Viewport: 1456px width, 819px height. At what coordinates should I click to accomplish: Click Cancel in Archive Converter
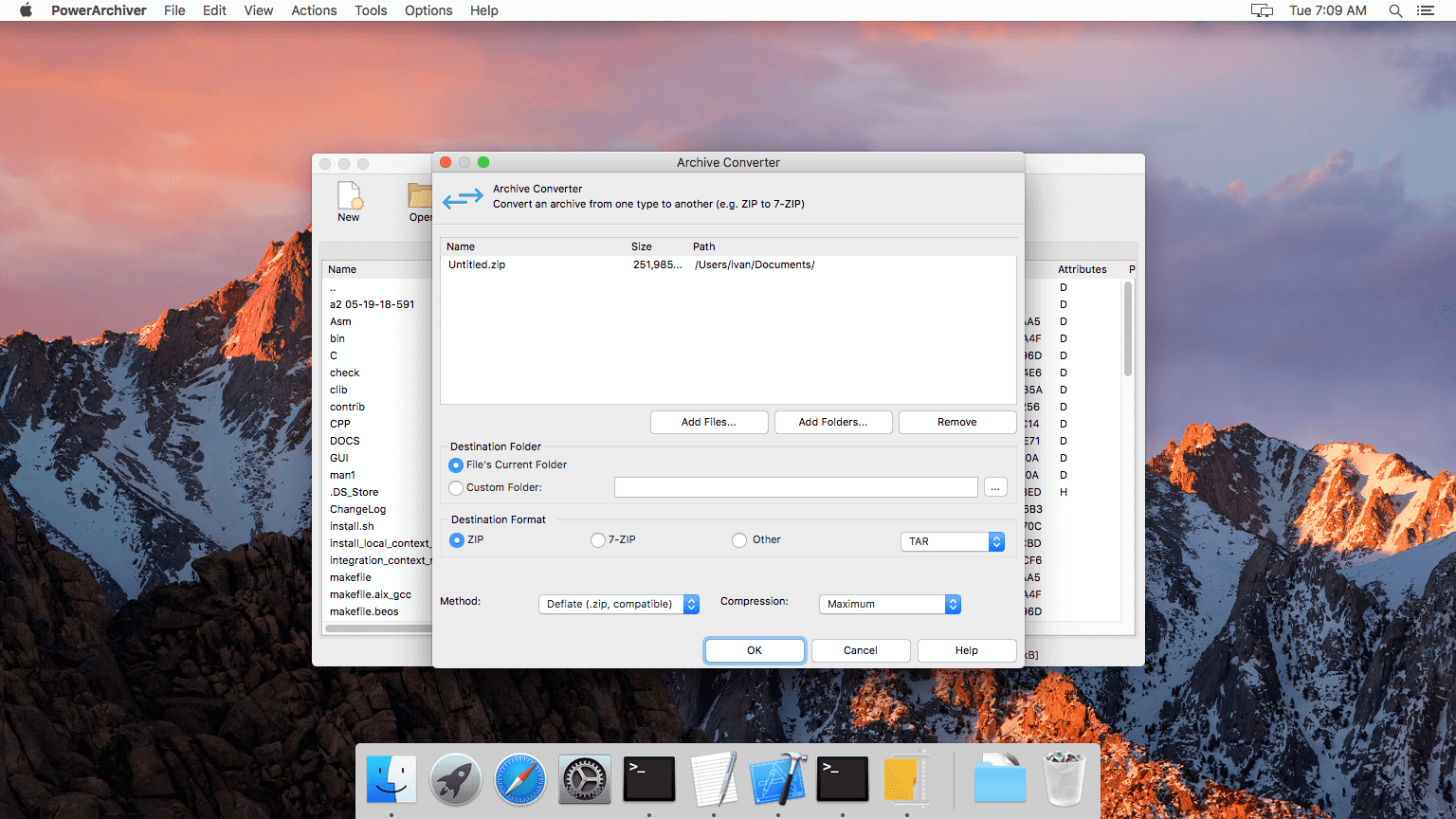coord(861,650)
